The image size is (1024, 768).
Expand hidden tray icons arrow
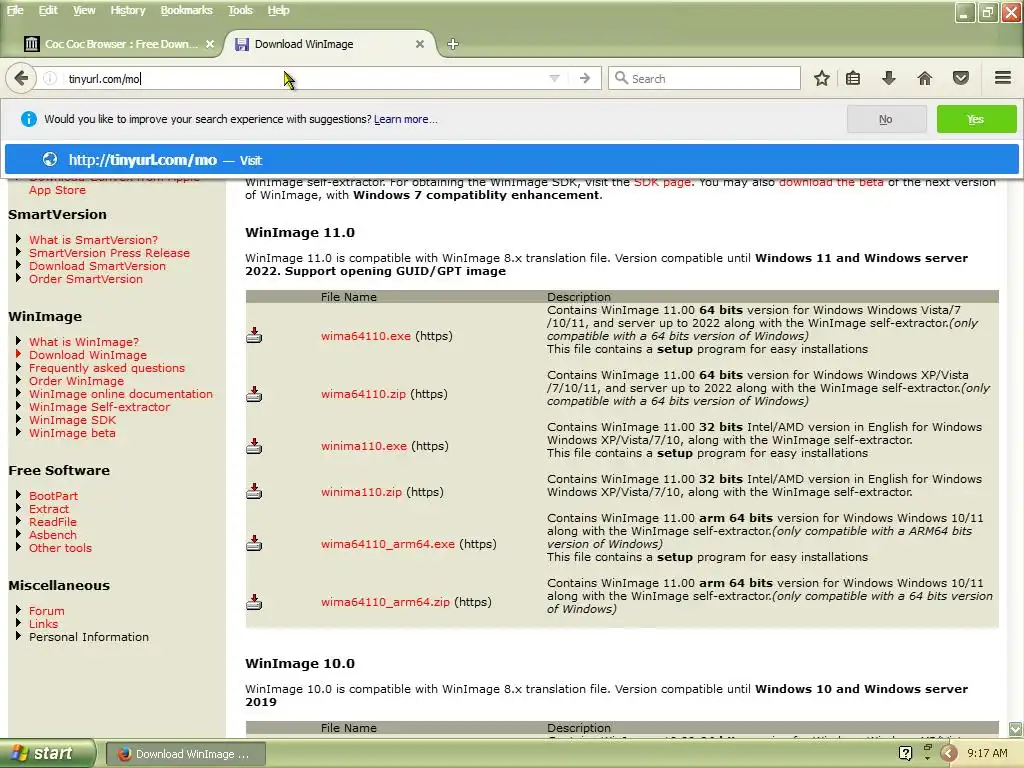click(x=948, y=754)
